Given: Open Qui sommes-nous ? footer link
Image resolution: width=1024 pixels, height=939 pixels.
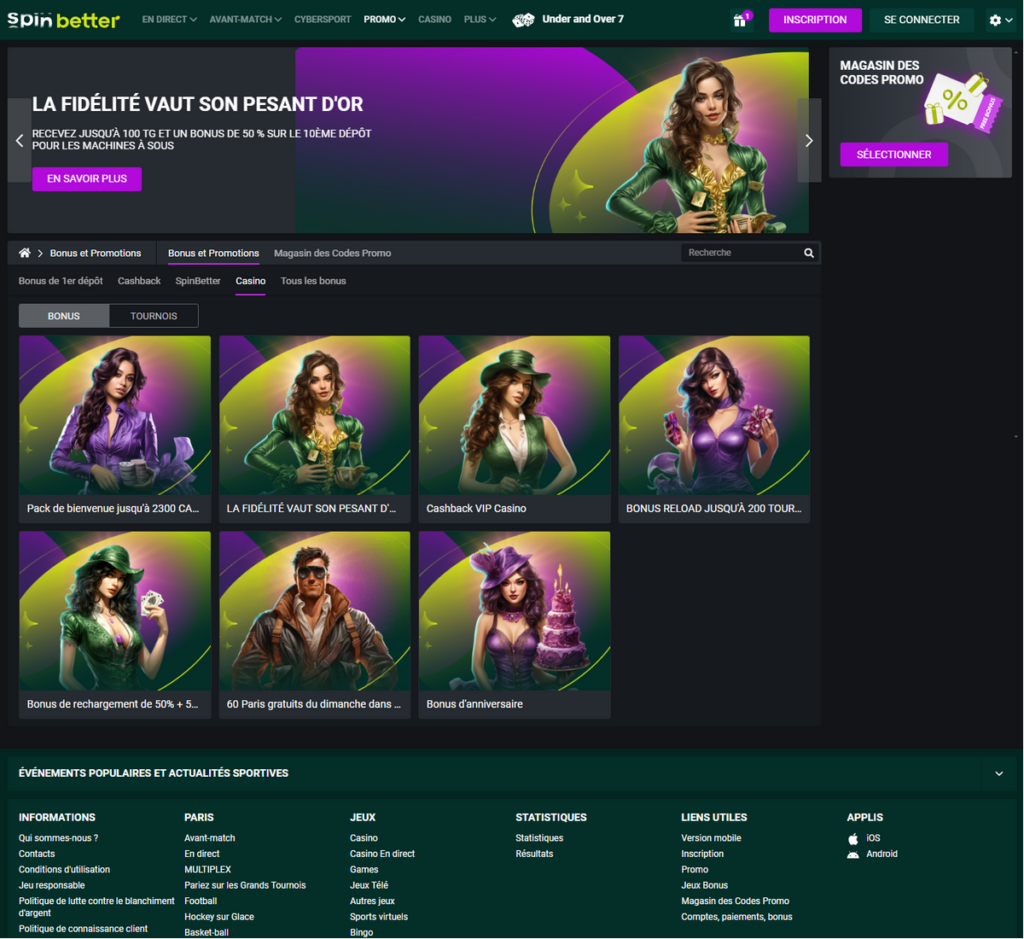Looking at the screenshot, I should [58, 838].
